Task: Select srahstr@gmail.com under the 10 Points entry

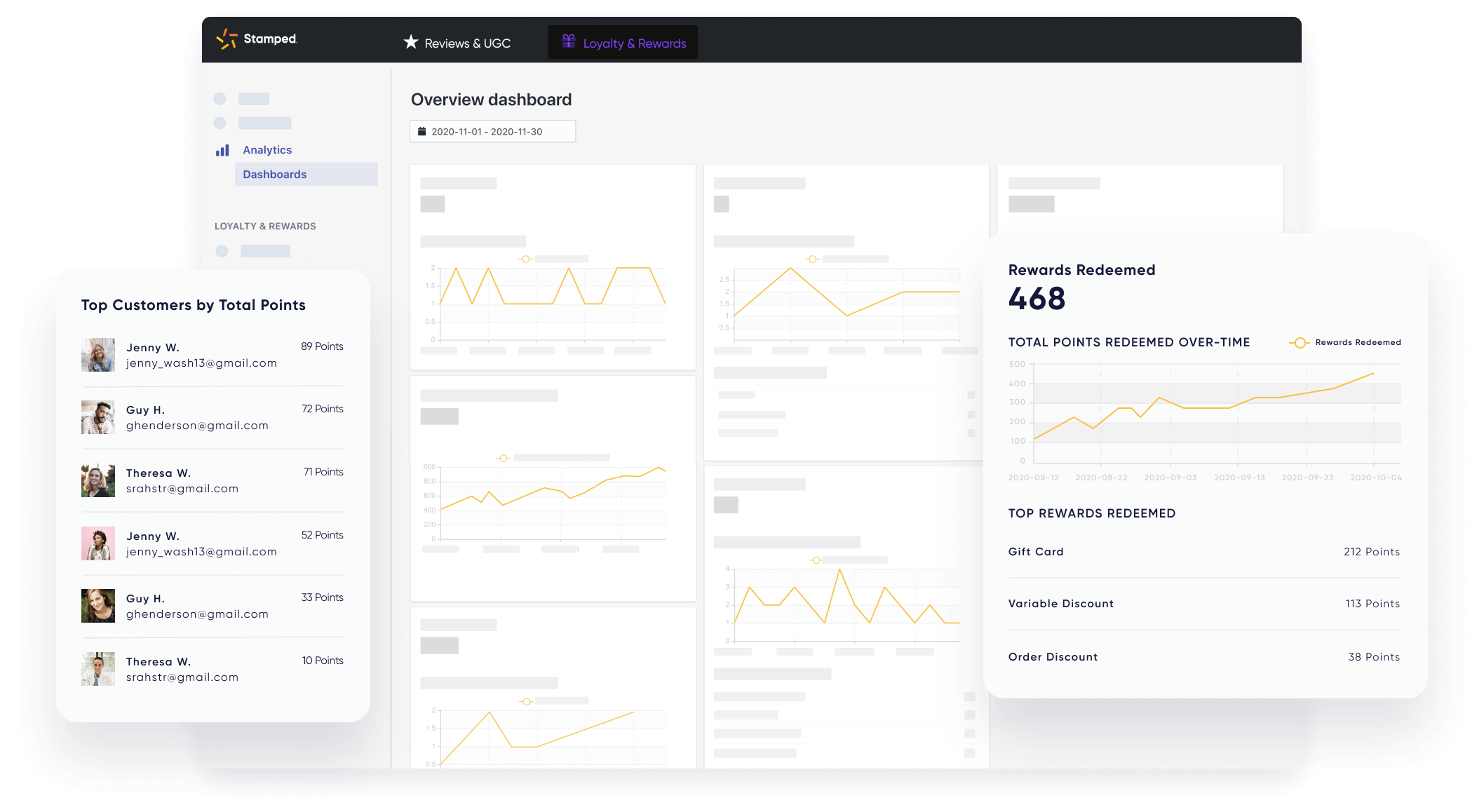Action: pyautogui.click(x=182, y=677)
